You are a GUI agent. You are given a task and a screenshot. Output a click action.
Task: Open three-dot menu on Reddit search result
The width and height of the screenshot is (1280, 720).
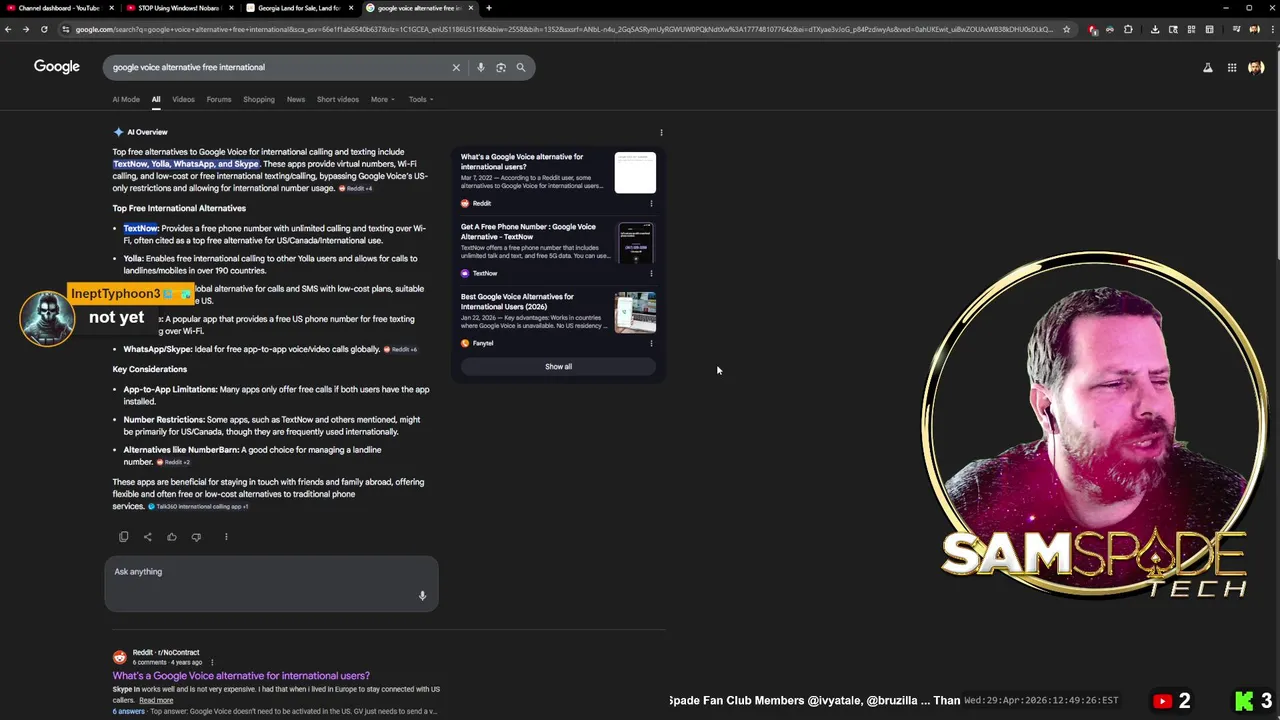click(x=212, y=662)
